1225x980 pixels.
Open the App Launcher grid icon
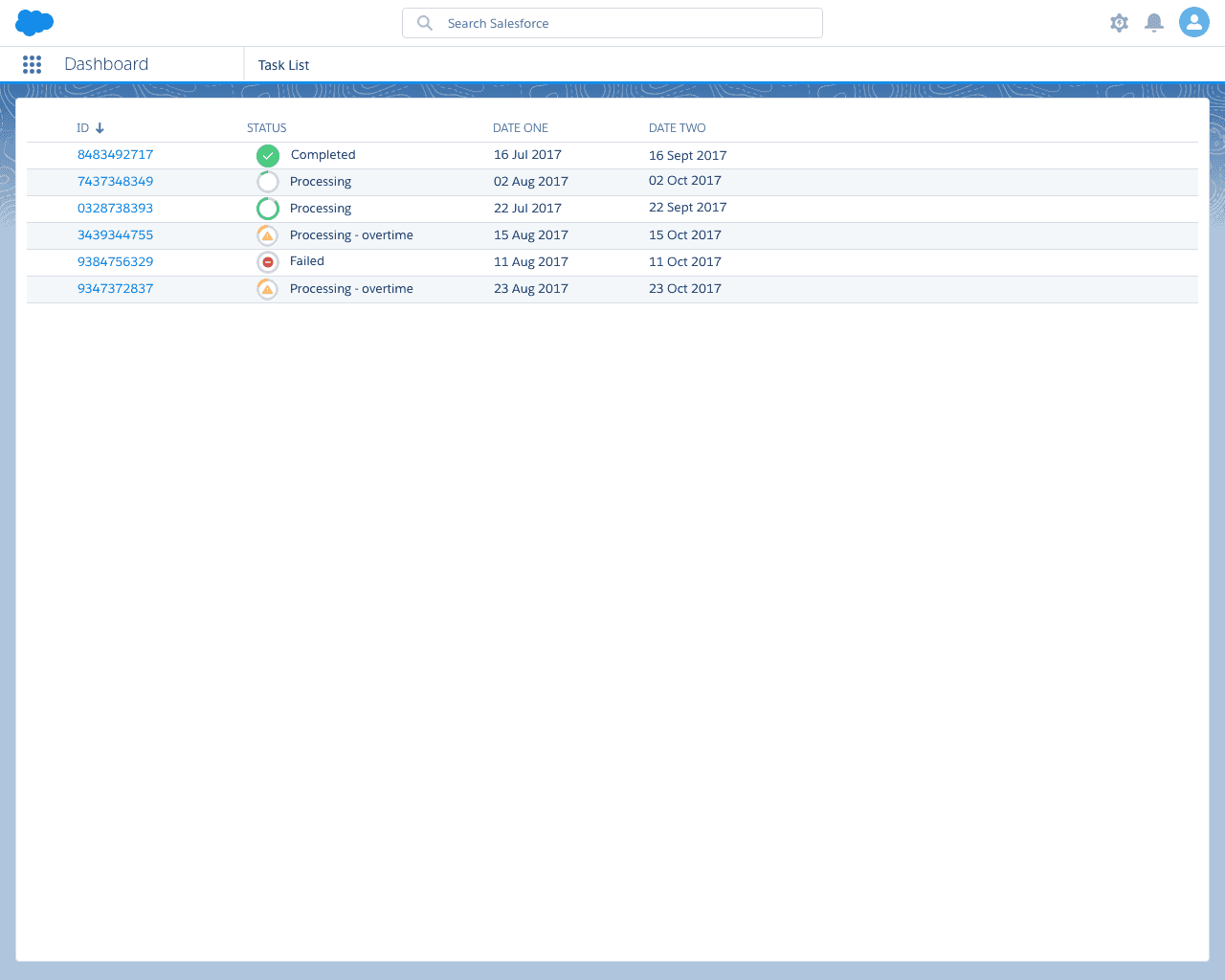(32, 64)
